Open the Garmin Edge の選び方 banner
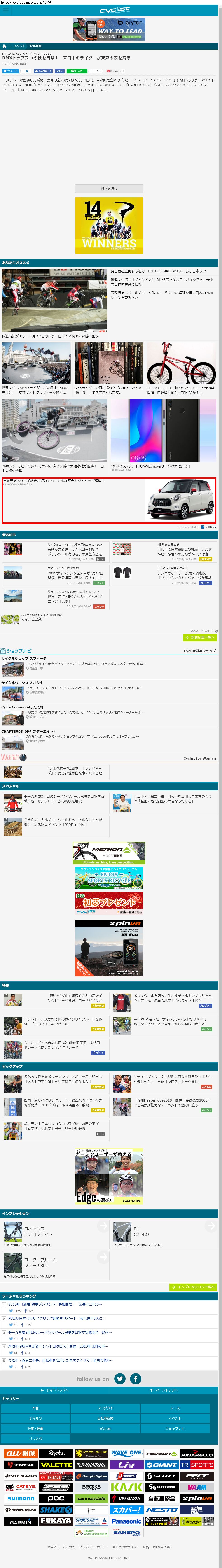Screen dimensions: 222x1568 [109, 1177]
